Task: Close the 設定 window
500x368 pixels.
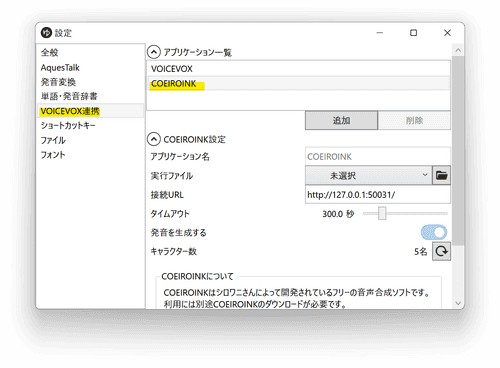Action: (x=447, y=33)
